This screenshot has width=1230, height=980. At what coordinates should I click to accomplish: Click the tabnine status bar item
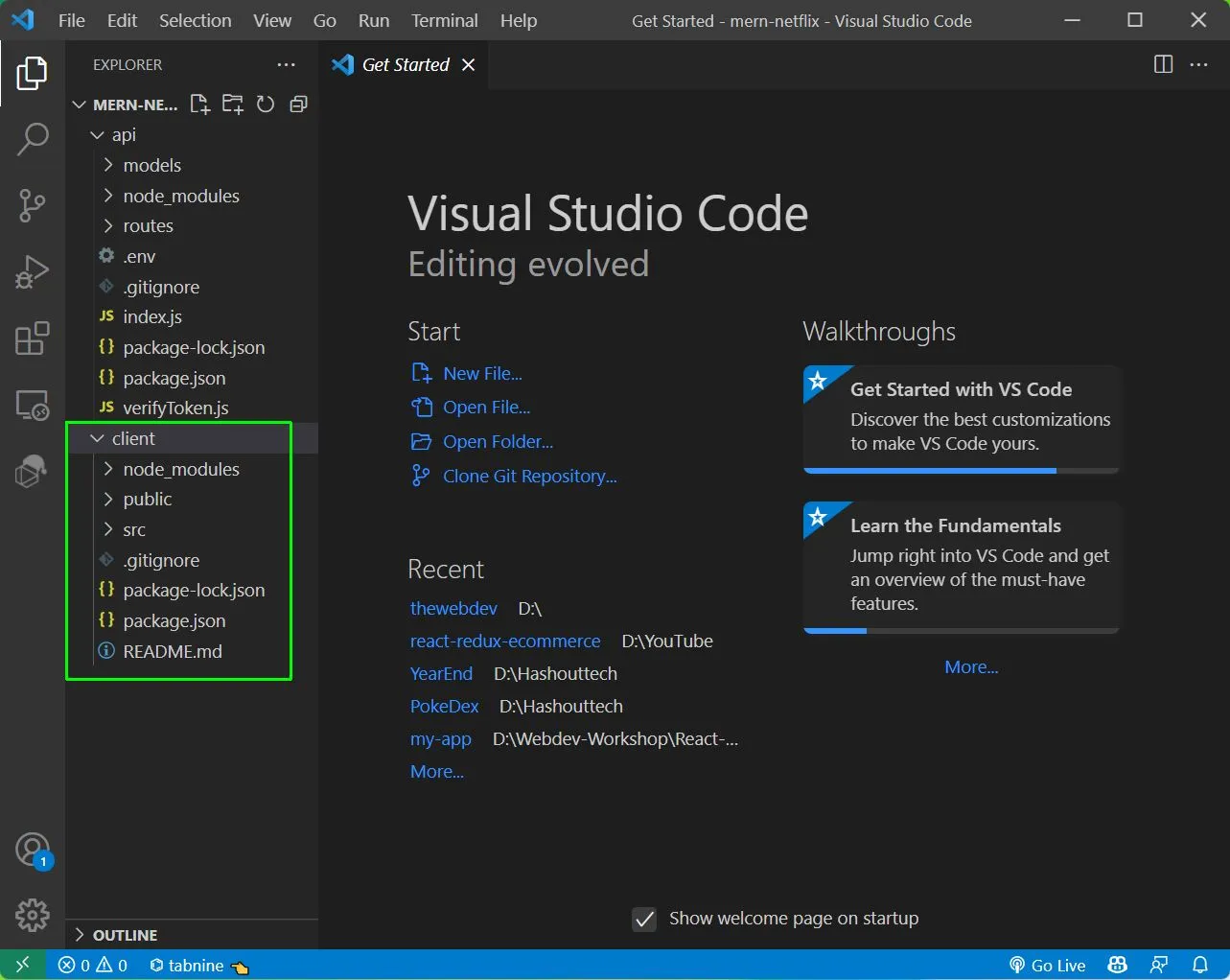pos(198,966)
